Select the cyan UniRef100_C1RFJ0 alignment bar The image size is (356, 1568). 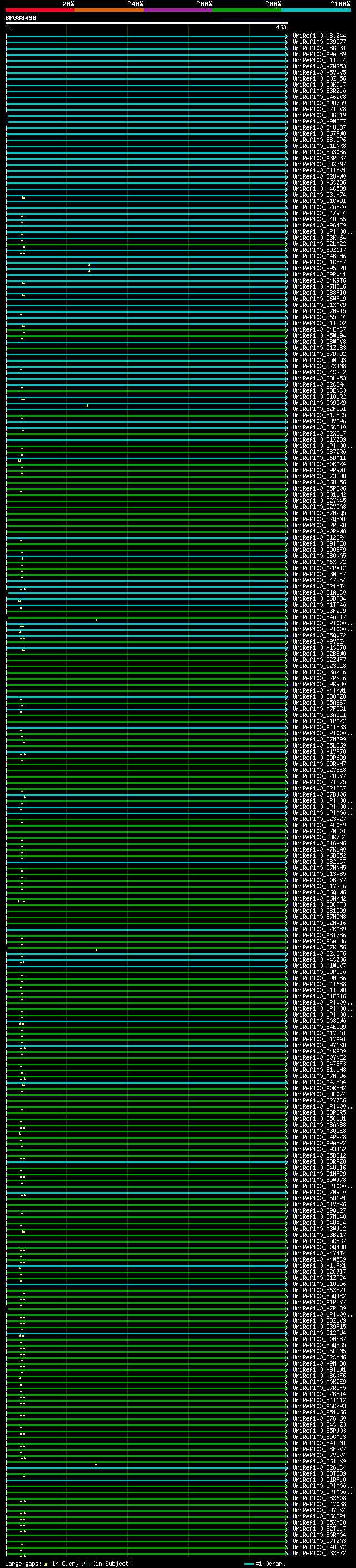point(146,1480)
